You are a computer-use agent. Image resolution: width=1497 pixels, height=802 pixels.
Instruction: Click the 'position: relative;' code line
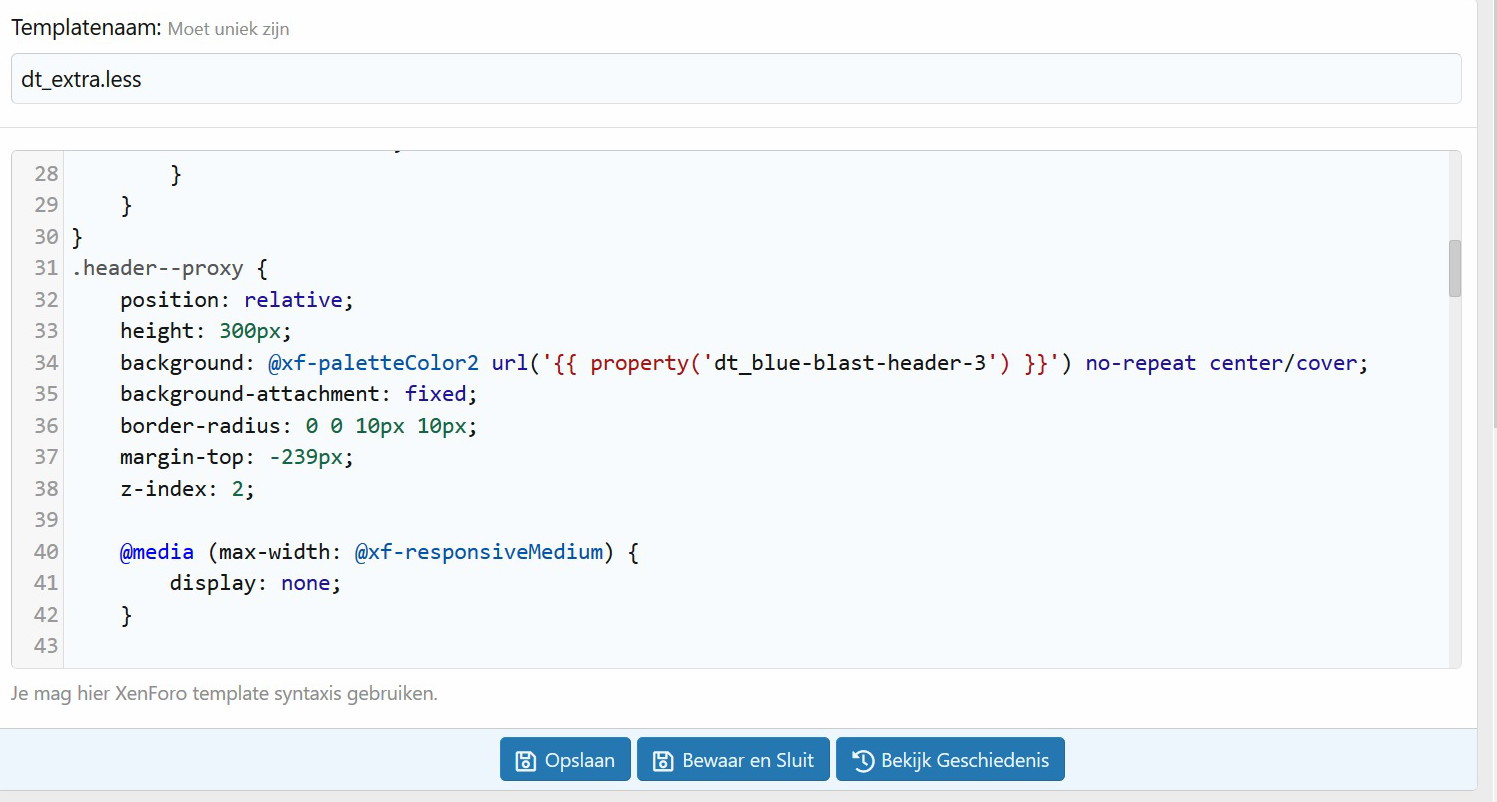coord(238,300)
